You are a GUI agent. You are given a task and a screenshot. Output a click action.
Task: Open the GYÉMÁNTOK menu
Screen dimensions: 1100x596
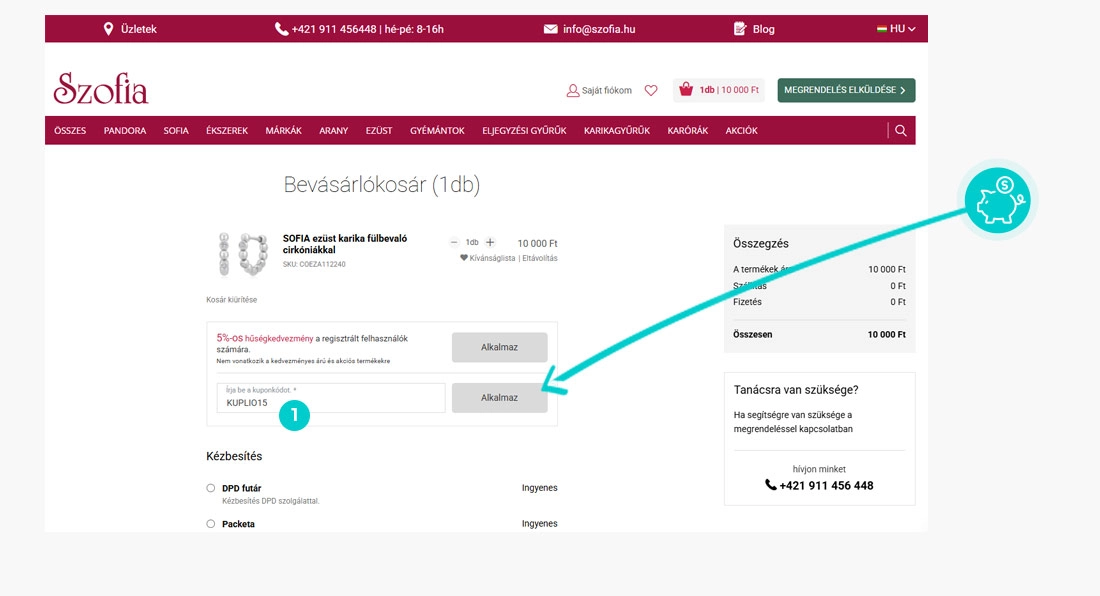pyautogui.click(x=438, y=130)
